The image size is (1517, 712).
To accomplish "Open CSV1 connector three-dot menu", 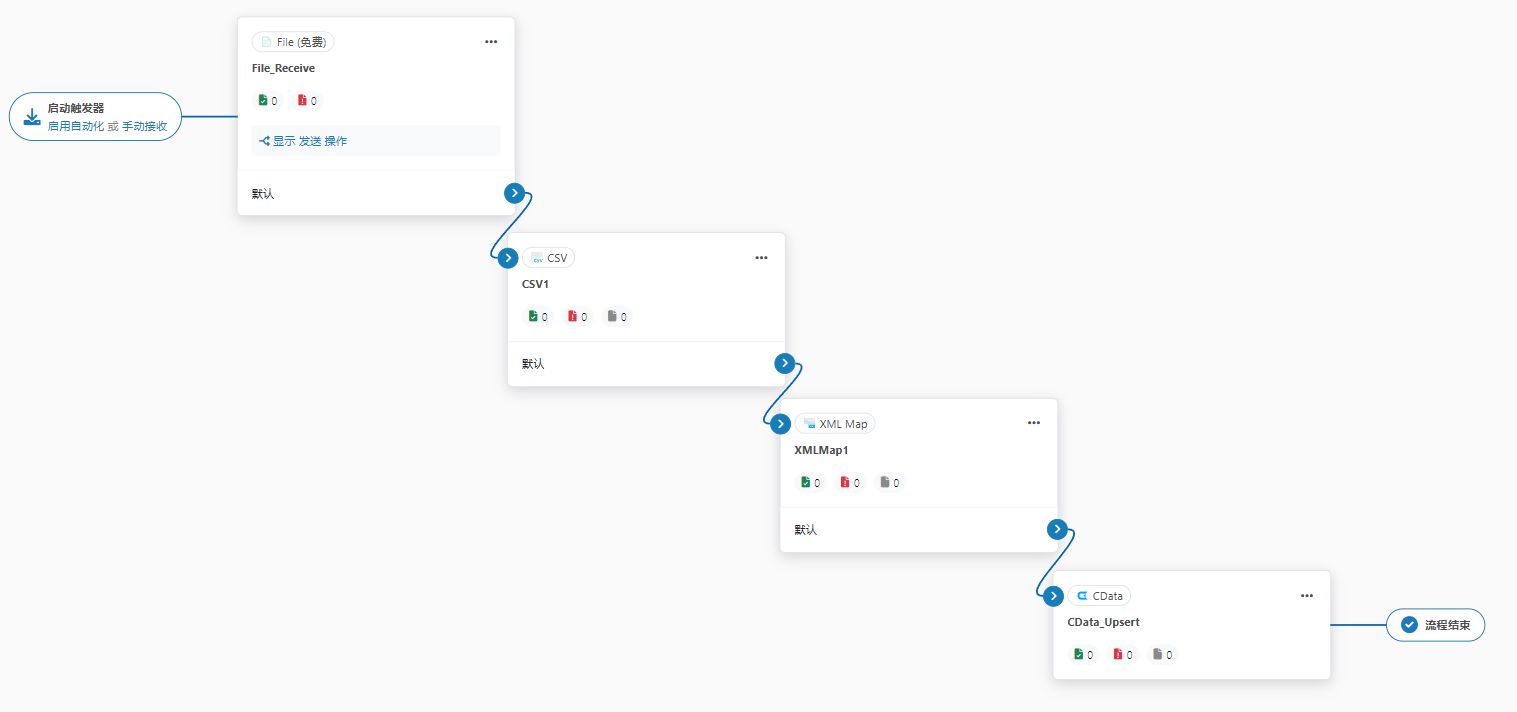I will (x=761, y=258).
